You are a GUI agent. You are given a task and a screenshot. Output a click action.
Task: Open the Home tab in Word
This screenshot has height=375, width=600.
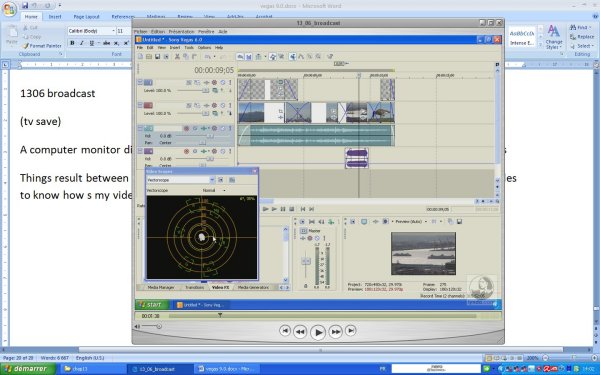[x=31, y=16]
